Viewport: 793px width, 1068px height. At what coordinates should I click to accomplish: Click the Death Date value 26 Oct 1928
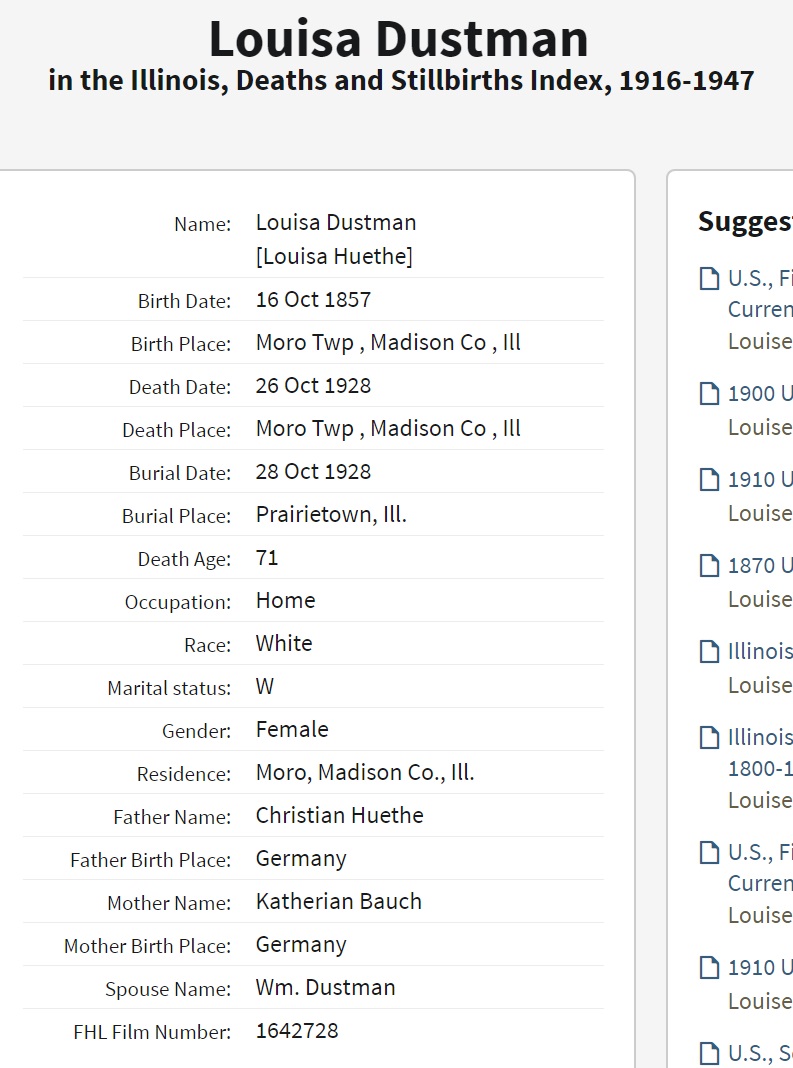click(x=313, y=385)
